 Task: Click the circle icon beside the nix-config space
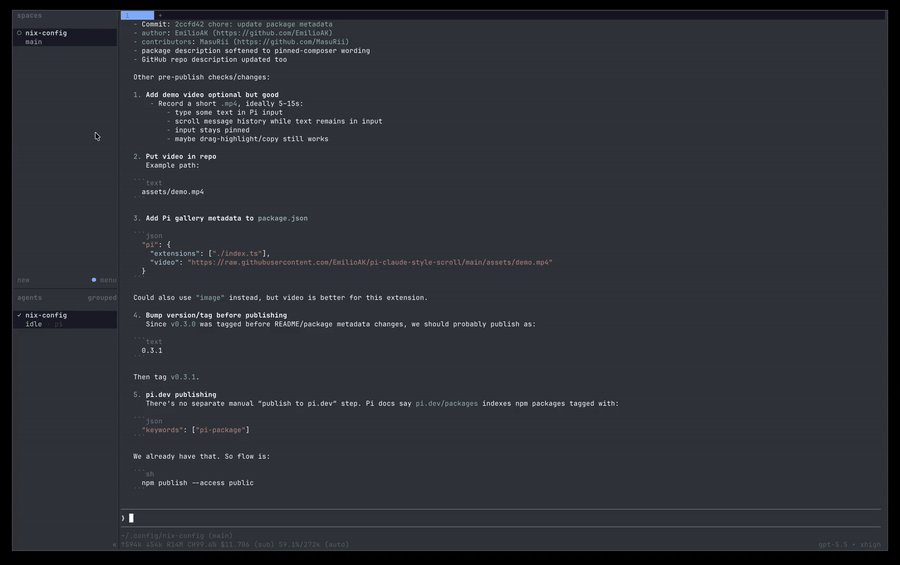coord(19,33)
